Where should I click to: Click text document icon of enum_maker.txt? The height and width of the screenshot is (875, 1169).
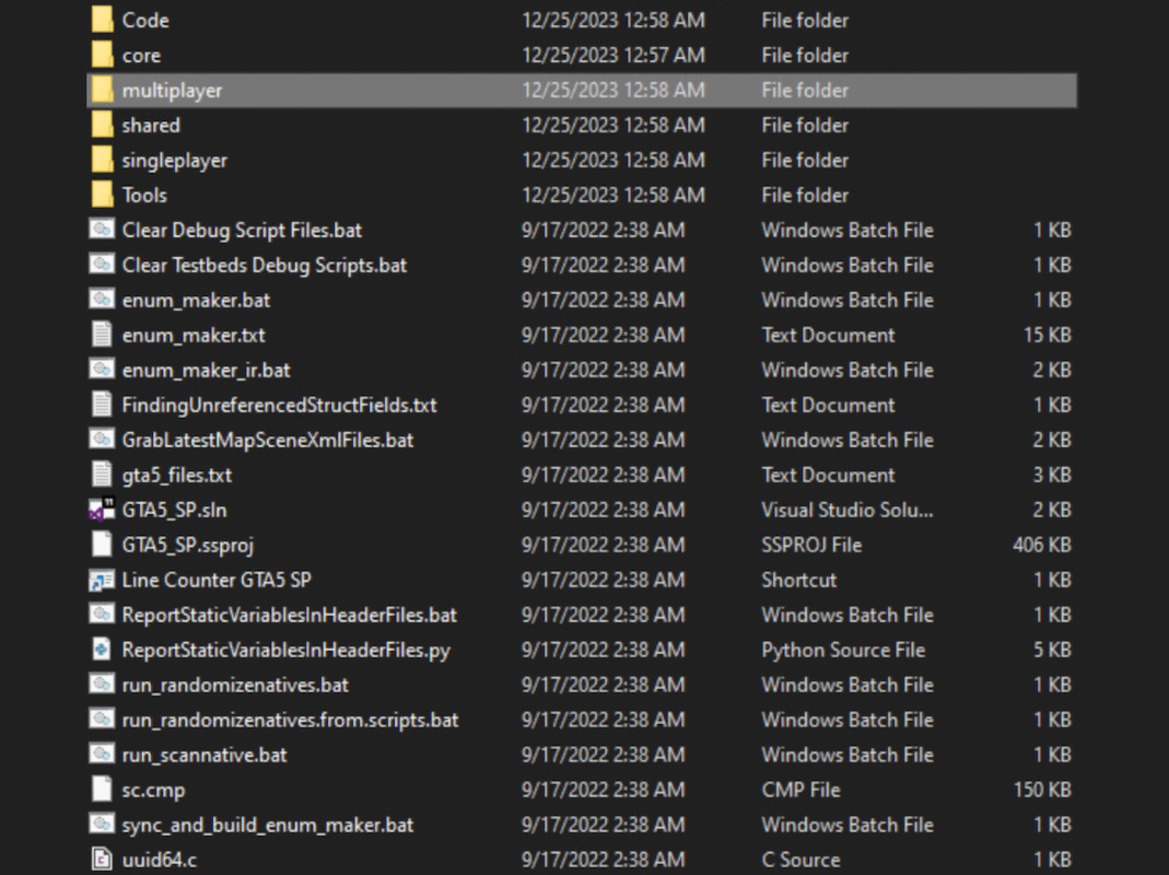click(x=101, y=335)
